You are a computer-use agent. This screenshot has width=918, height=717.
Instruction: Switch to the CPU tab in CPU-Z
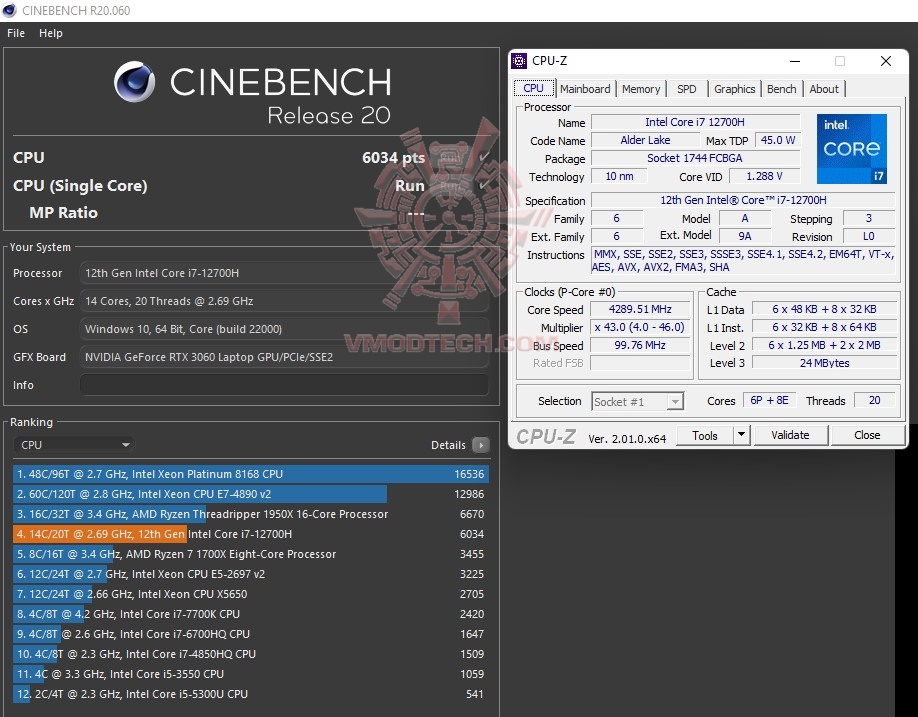tap(533, 88)
